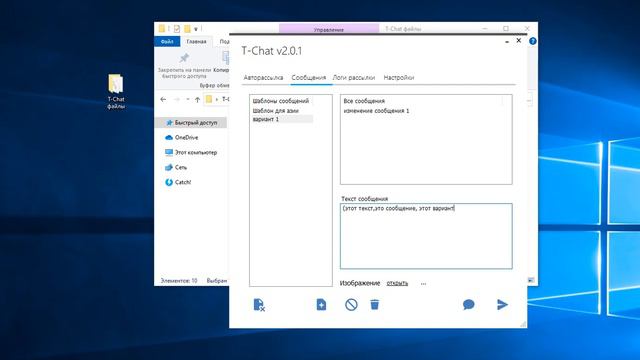Click the trash bin delete icon
640x360 pixels.
coord(374,304)
